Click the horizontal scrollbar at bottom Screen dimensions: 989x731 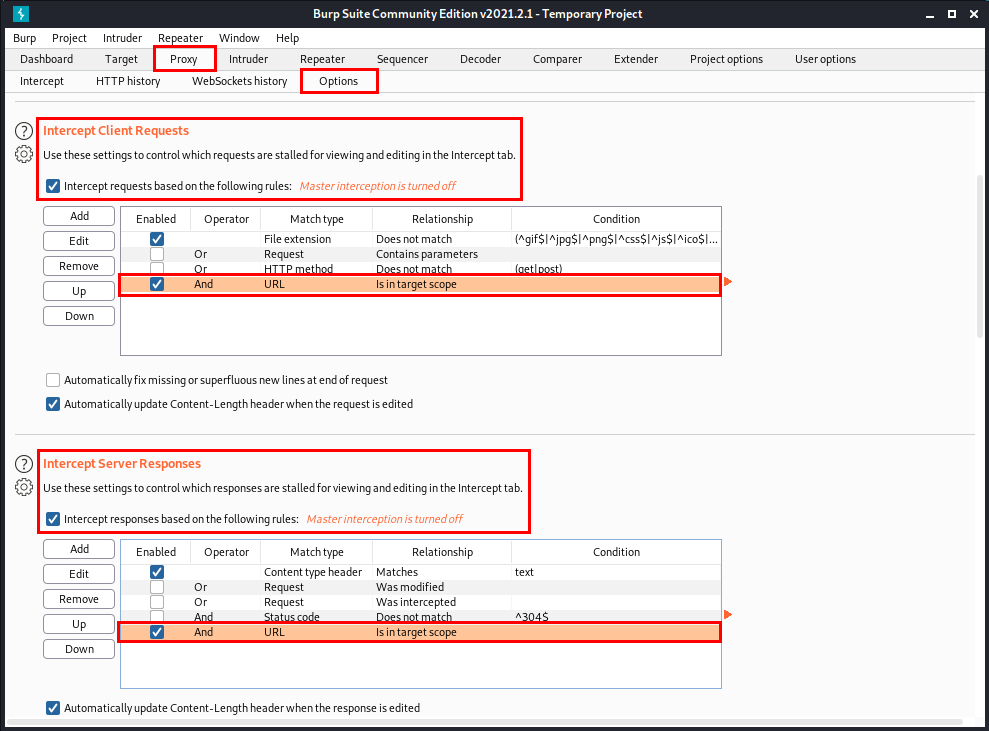point(484,722)
